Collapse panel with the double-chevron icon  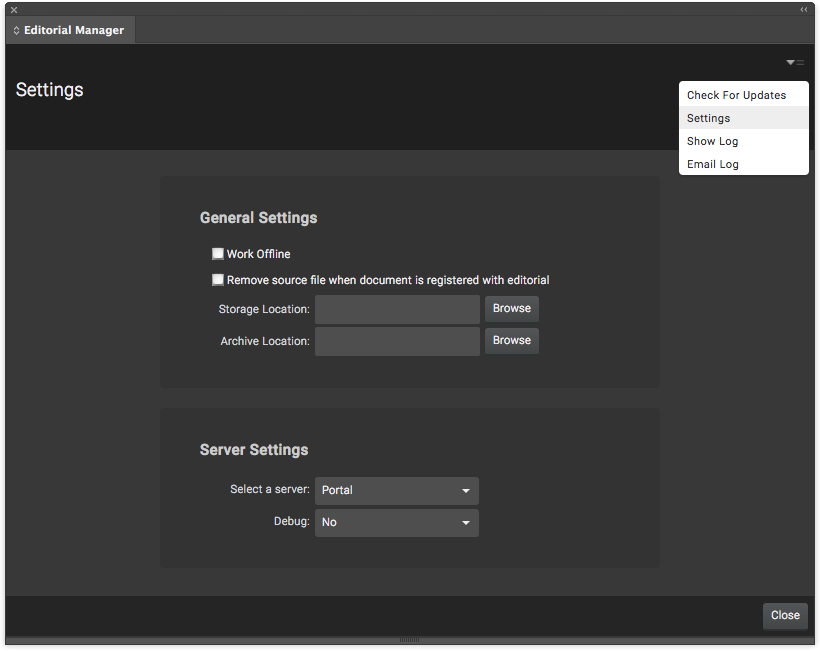point(804,9)
